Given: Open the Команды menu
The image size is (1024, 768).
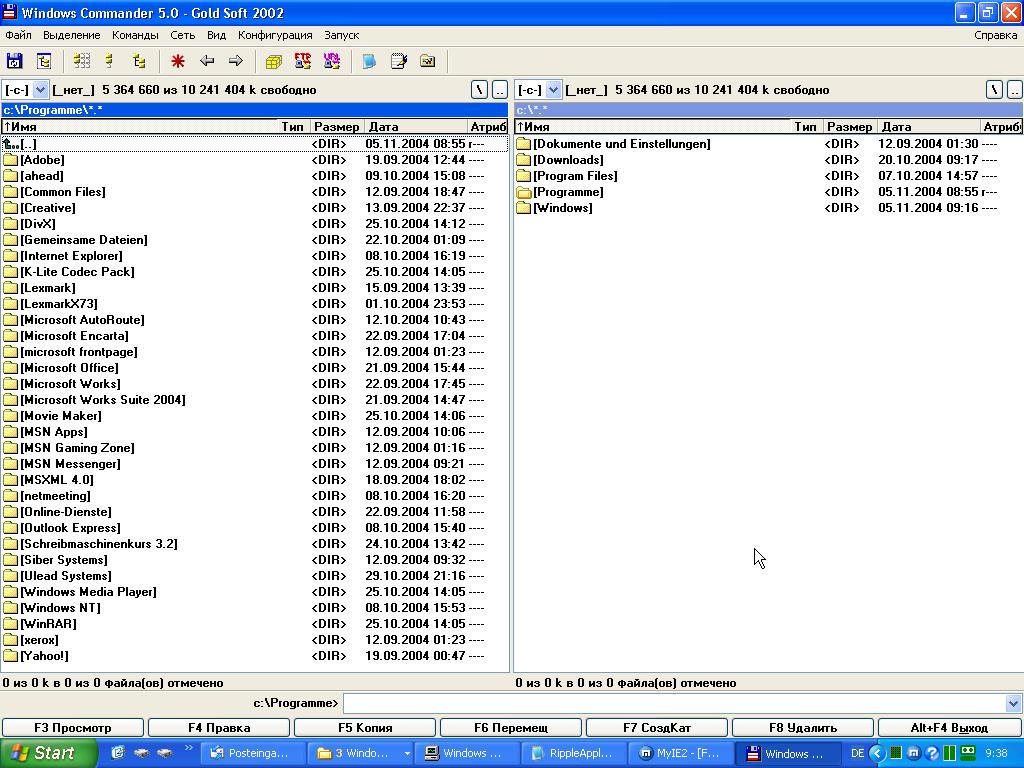Looking at the screenshot, I should pos(135,35).
